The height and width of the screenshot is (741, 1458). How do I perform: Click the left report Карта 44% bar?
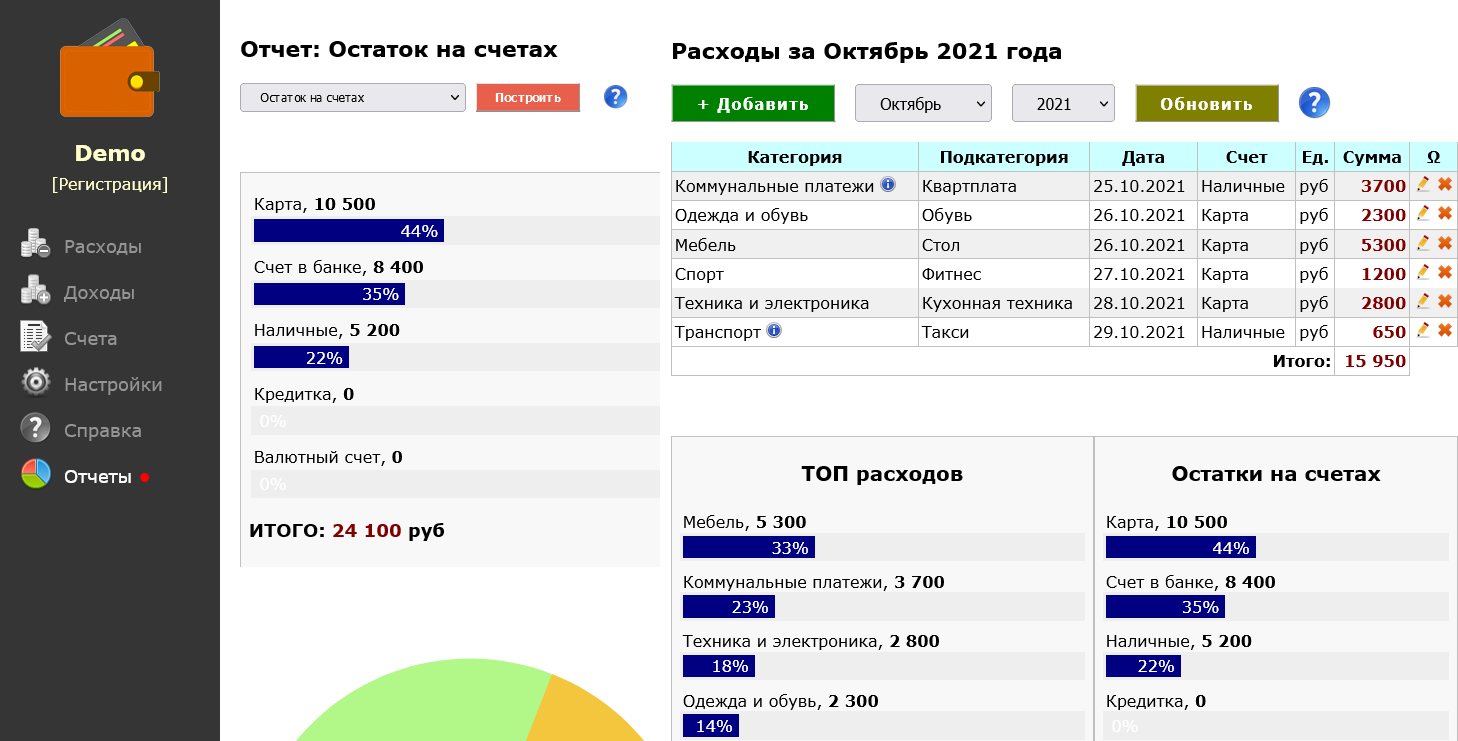click(349, 231)
